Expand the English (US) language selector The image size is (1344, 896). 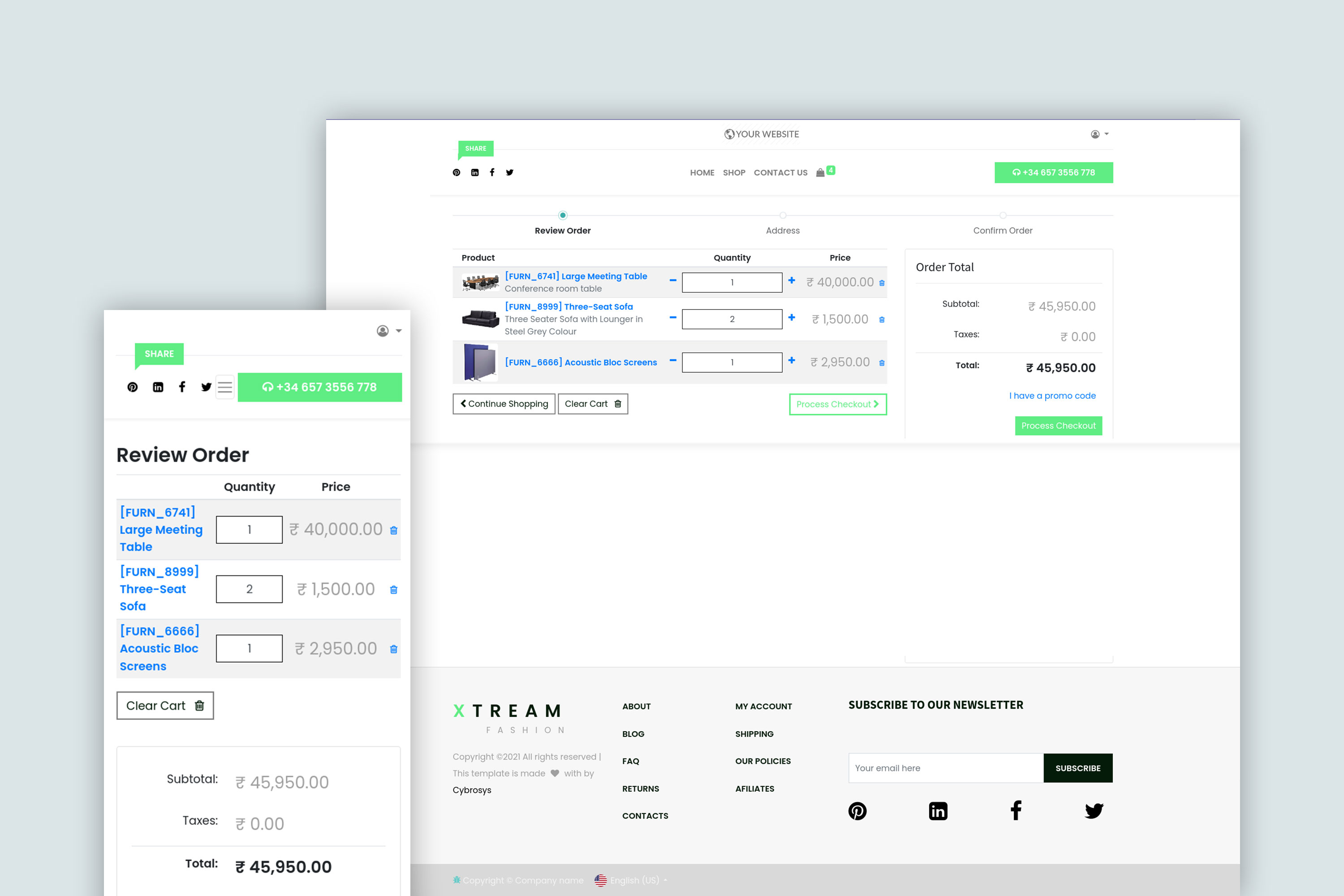(x=634, y=880)
